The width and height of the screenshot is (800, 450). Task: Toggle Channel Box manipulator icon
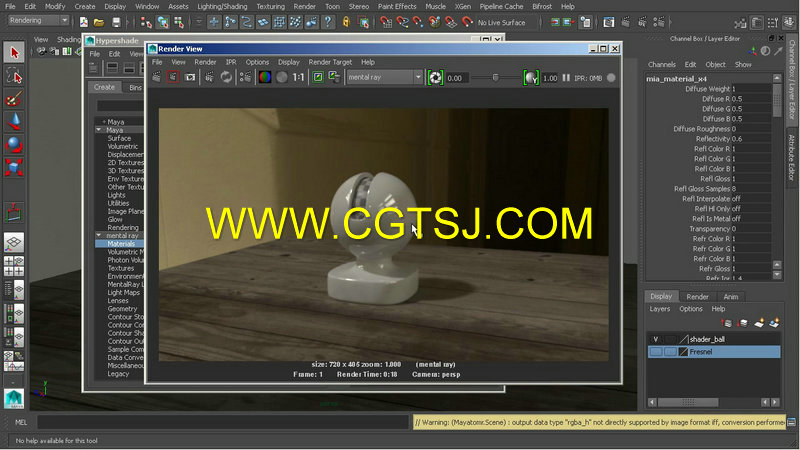753,51
